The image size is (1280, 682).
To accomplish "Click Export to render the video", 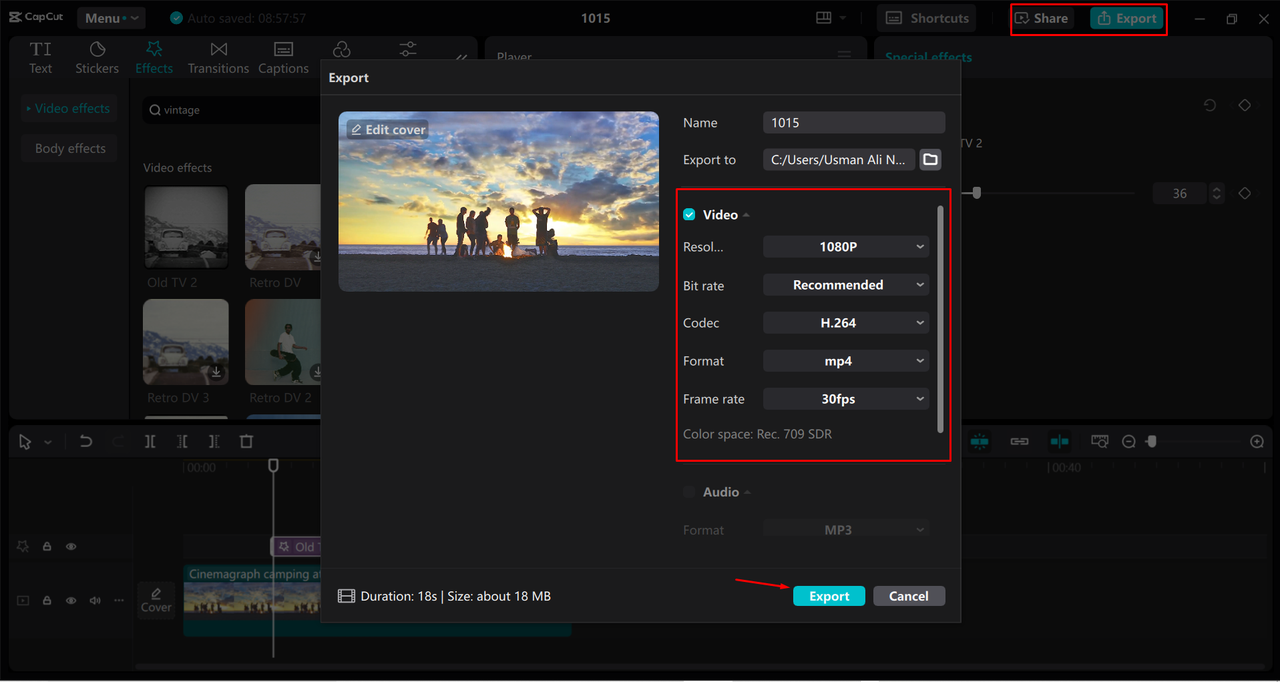I will coord(829,595).
